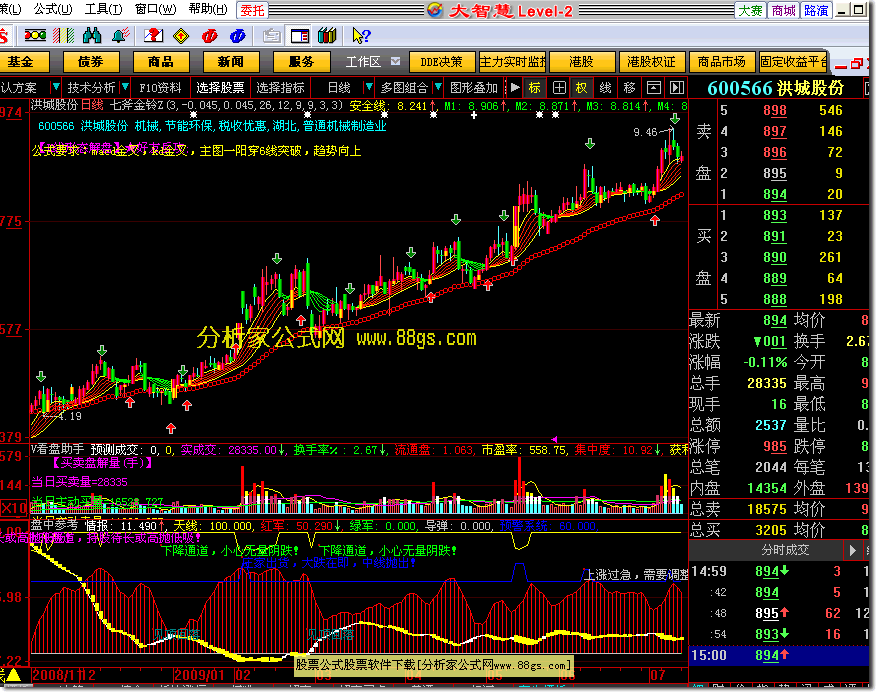The width and height of the screenshot is (879, 694).
Task: Click the 债券 button
Action: (x=91, y=62)
